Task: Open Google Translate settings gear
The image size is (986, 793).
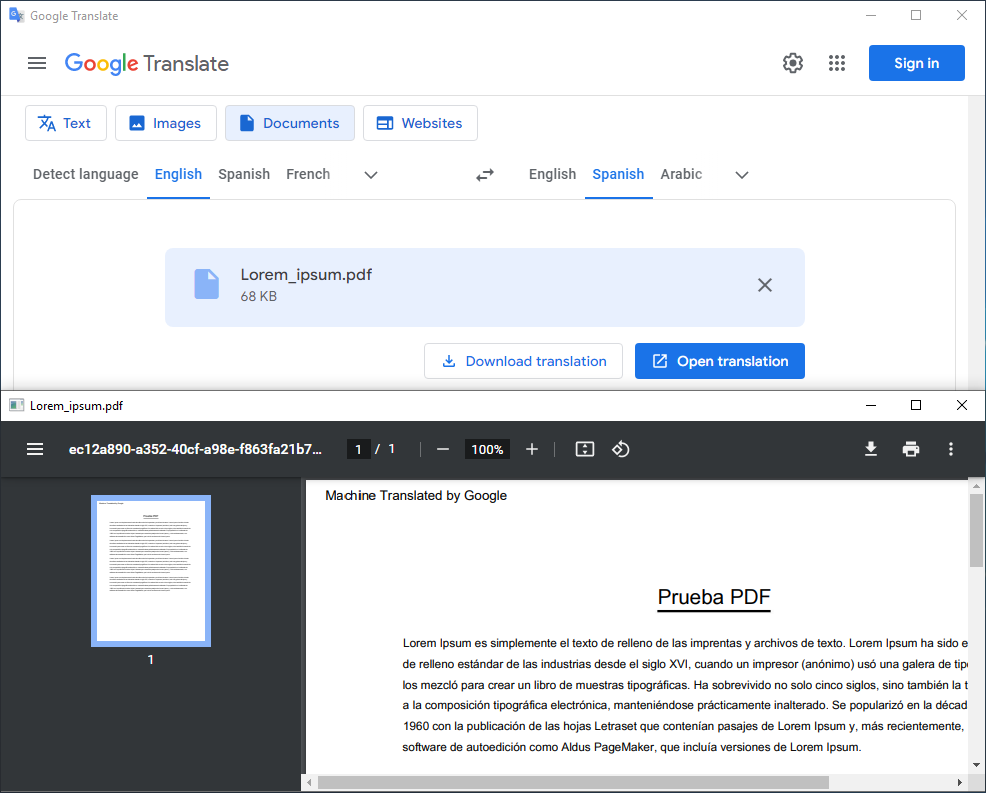Action: click(792, 62)
